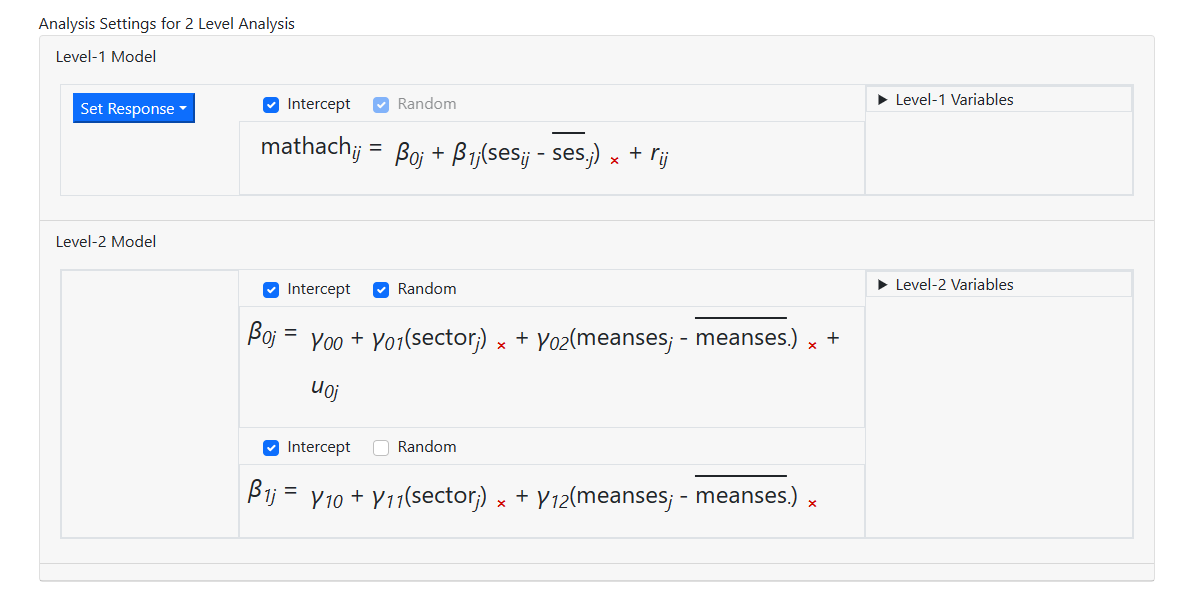Uncheck Intercept for the β1j equation
The height and width of the screenshot is (595, 1177).
click(271, 448)
